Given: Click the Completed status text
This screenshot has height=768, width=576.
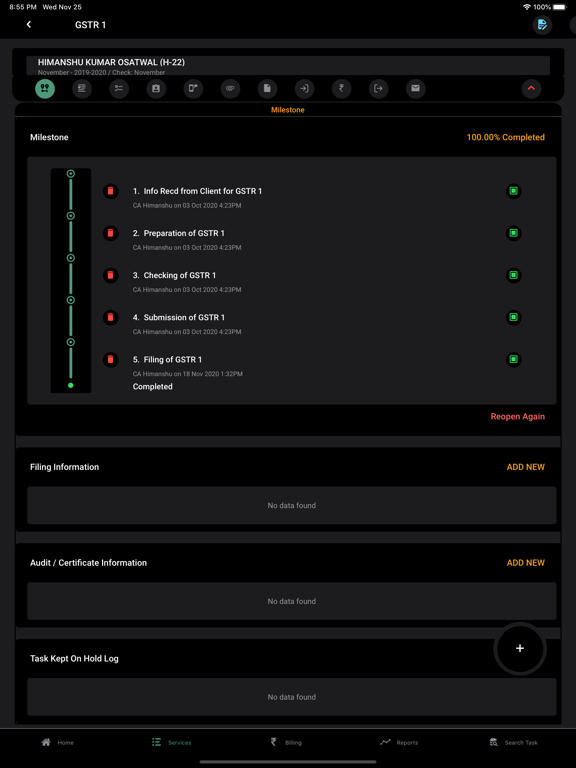Looking at the screenshot, I should [152, 386].
